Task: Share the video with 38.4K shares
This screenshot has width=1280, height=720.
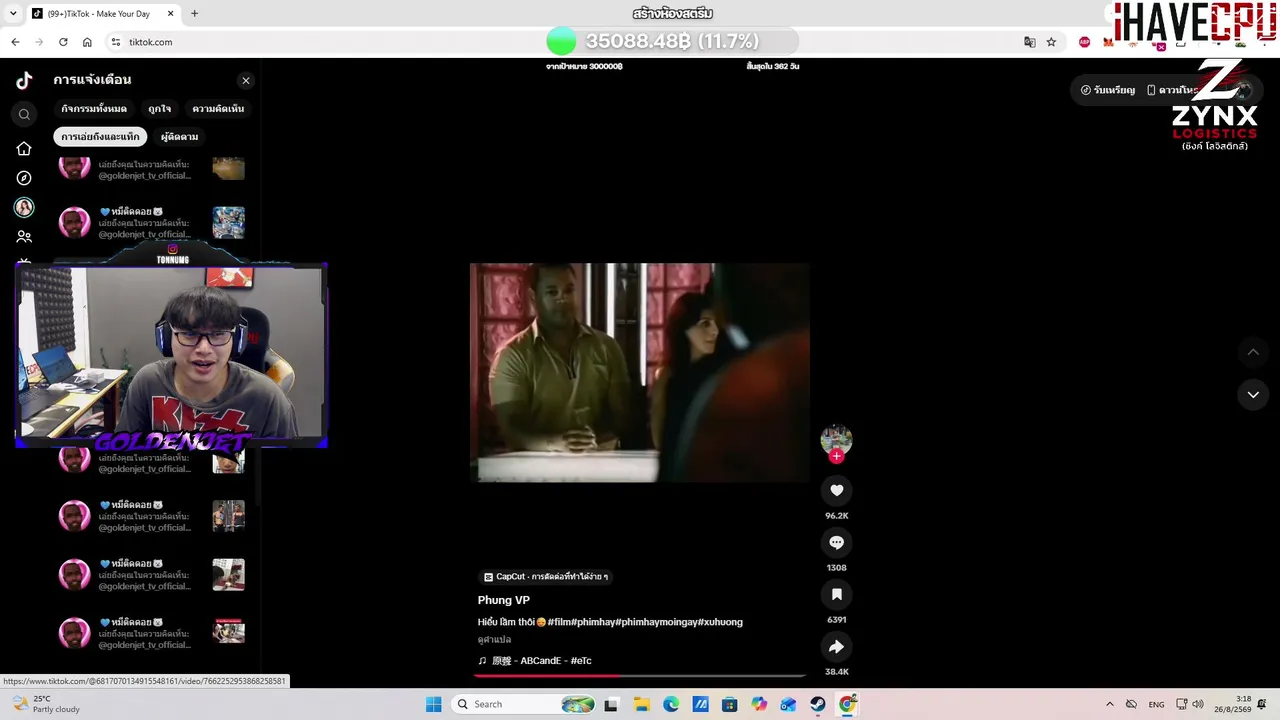Action: 837,646
